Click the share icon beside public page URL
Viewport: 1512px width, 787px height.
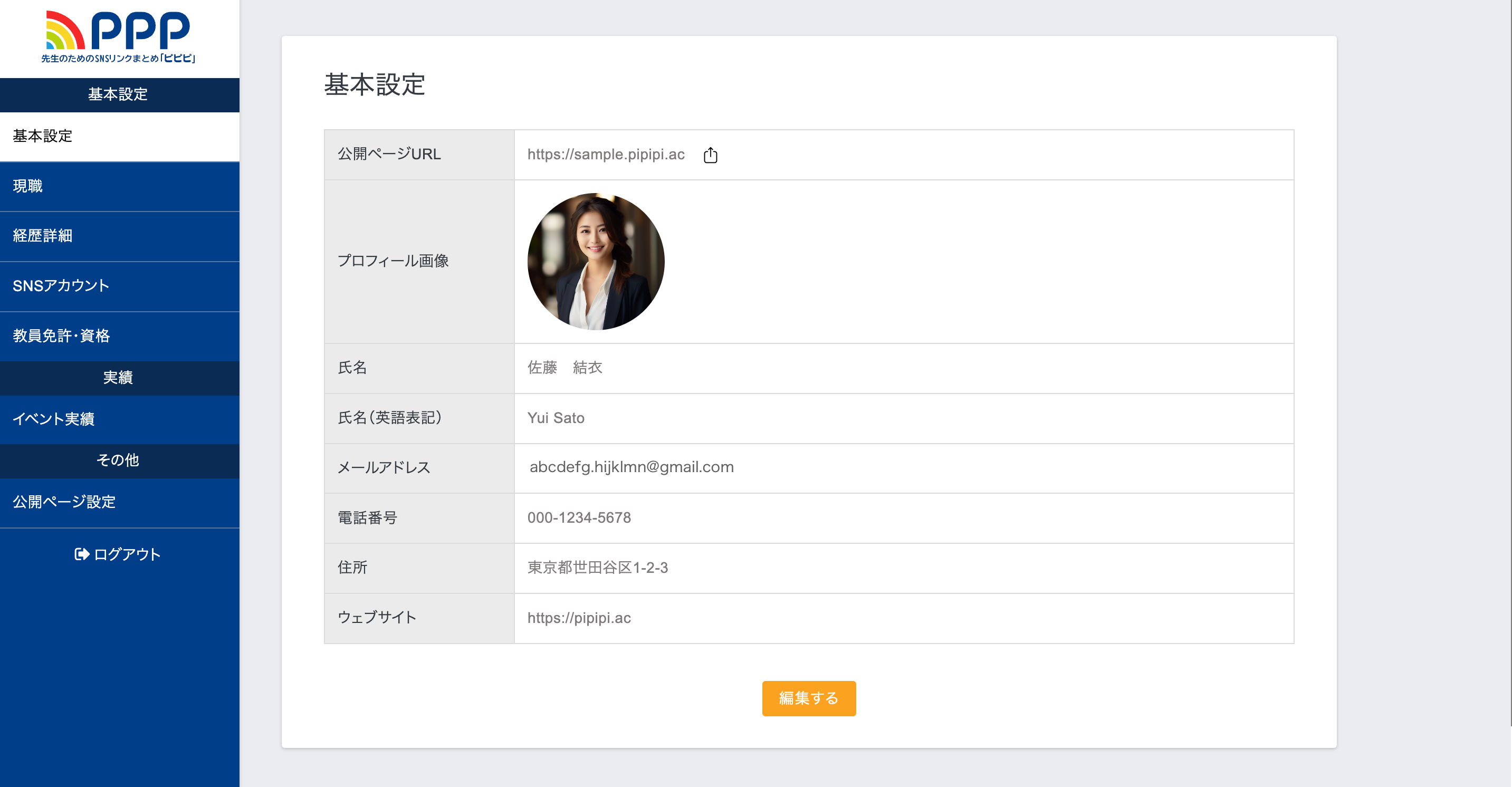[x=710, y=155]
